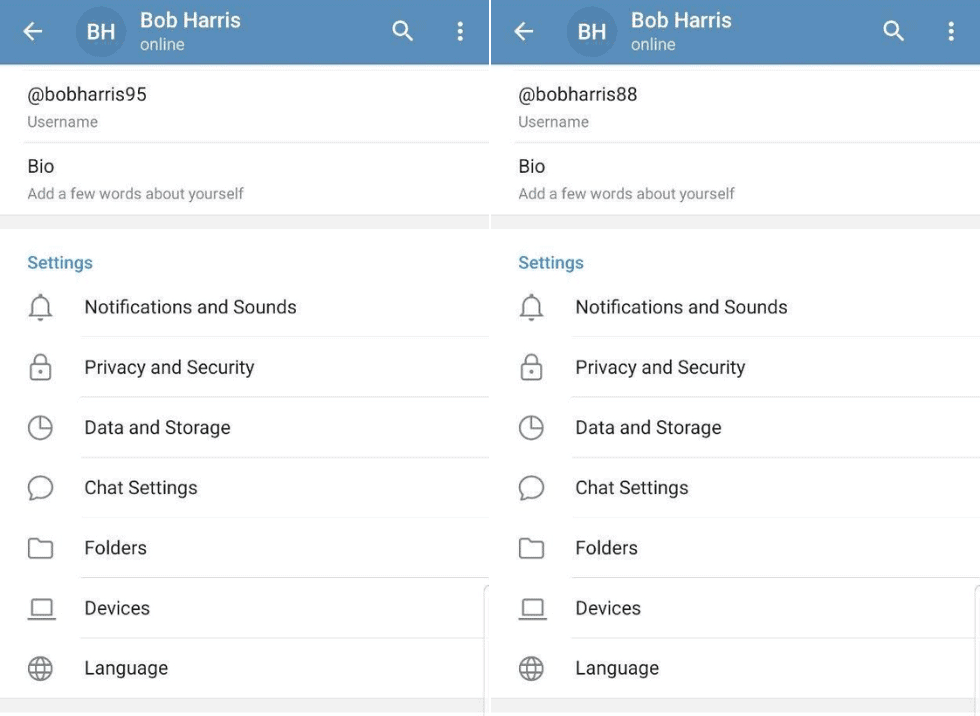The height and width of the screenshot is (716, 980).
Task: Open Privacy and Security settings
Action: point(169,367)
